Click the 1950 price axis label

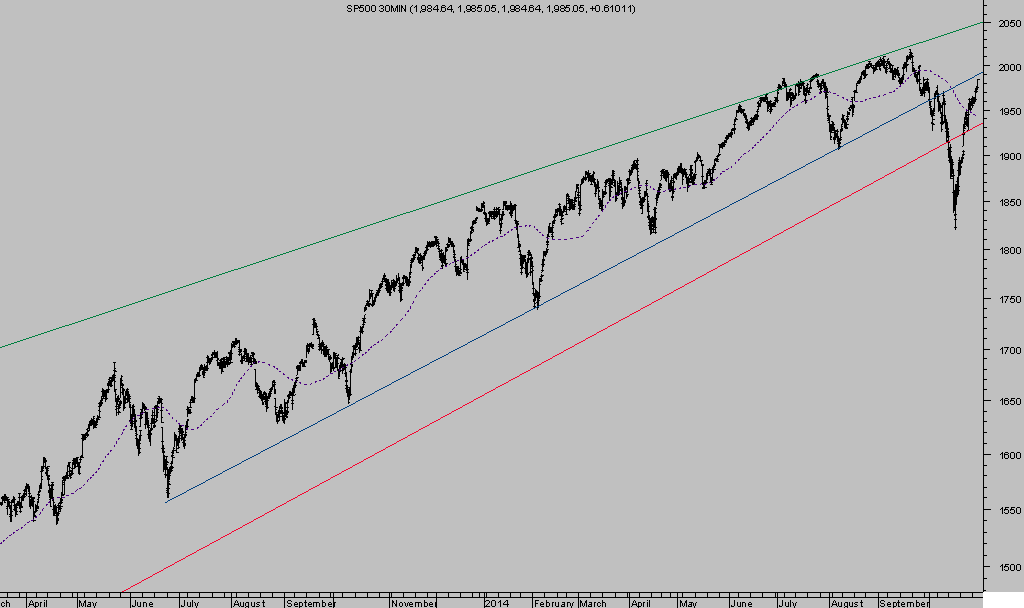point(1008,111)
